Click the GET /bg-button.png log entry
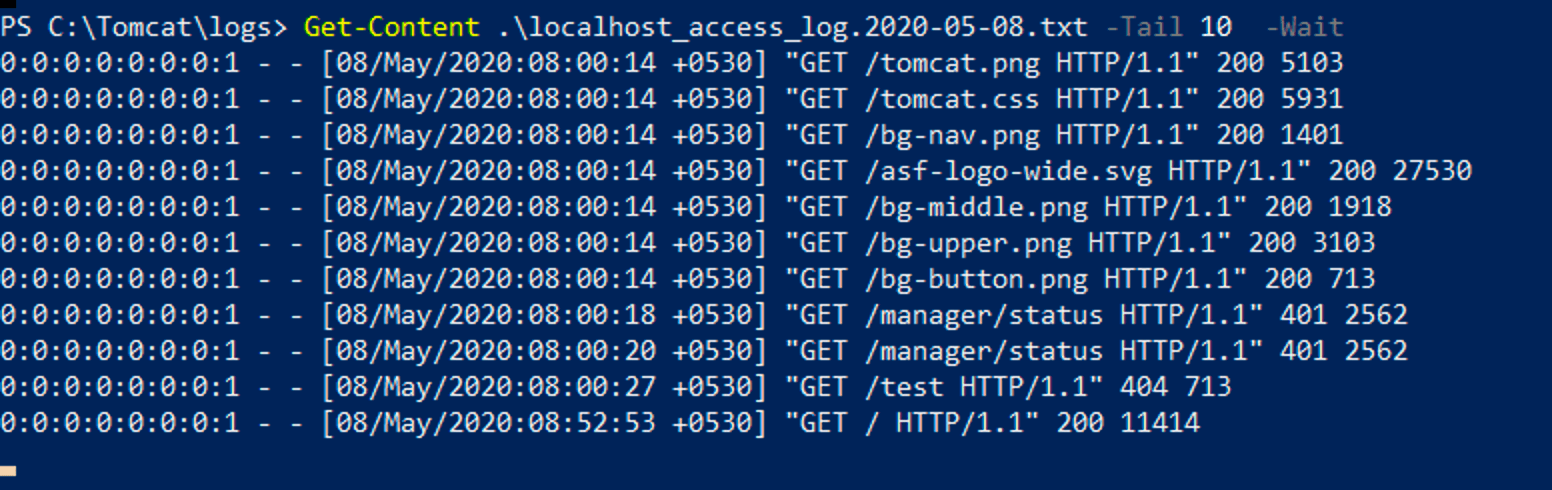Viewport: 1552px width, 490px height. click(x=688, y=279)
